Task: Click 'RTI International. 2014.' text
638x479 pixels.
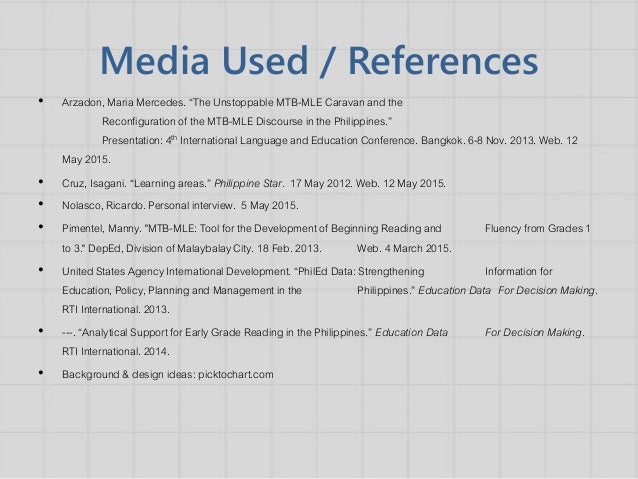Action: coord(116,351)
